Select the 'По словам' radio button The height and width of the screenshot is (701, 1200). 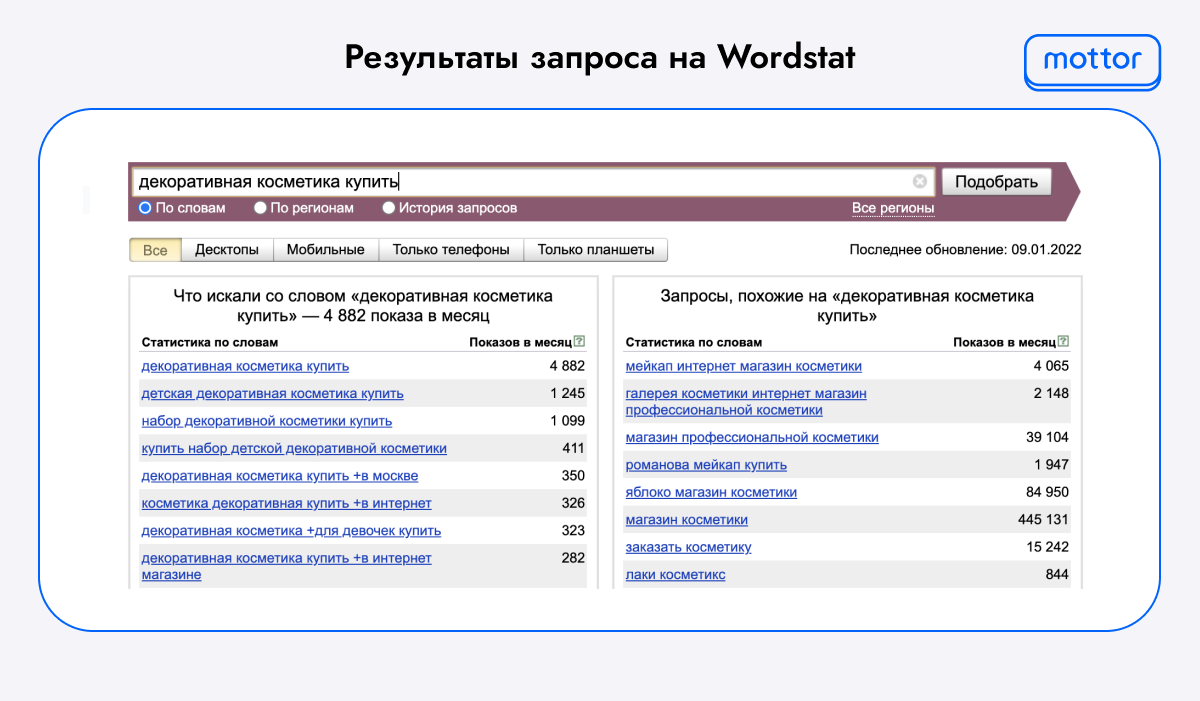point(145,208)
